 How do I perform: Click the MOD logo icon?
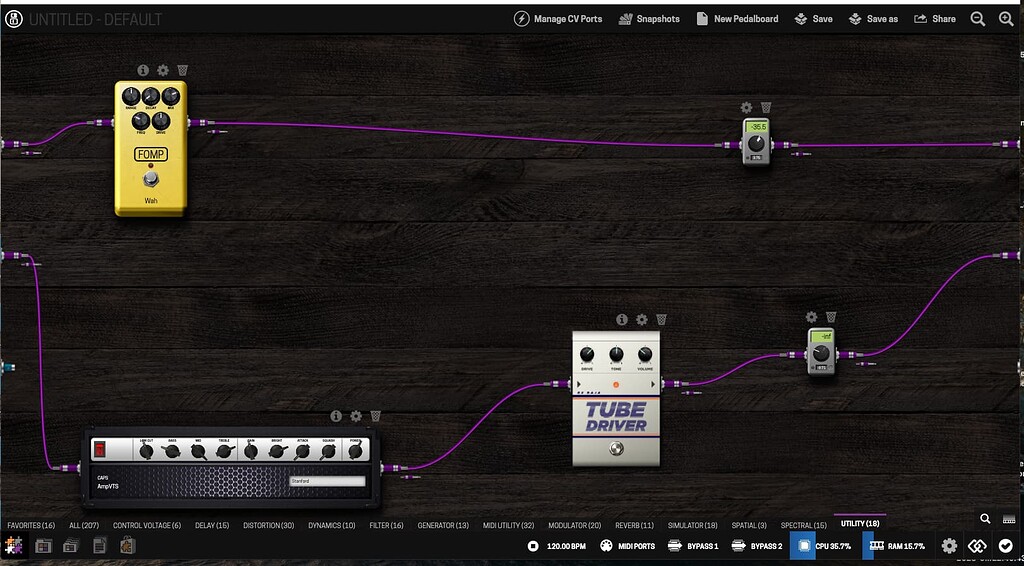13,19
